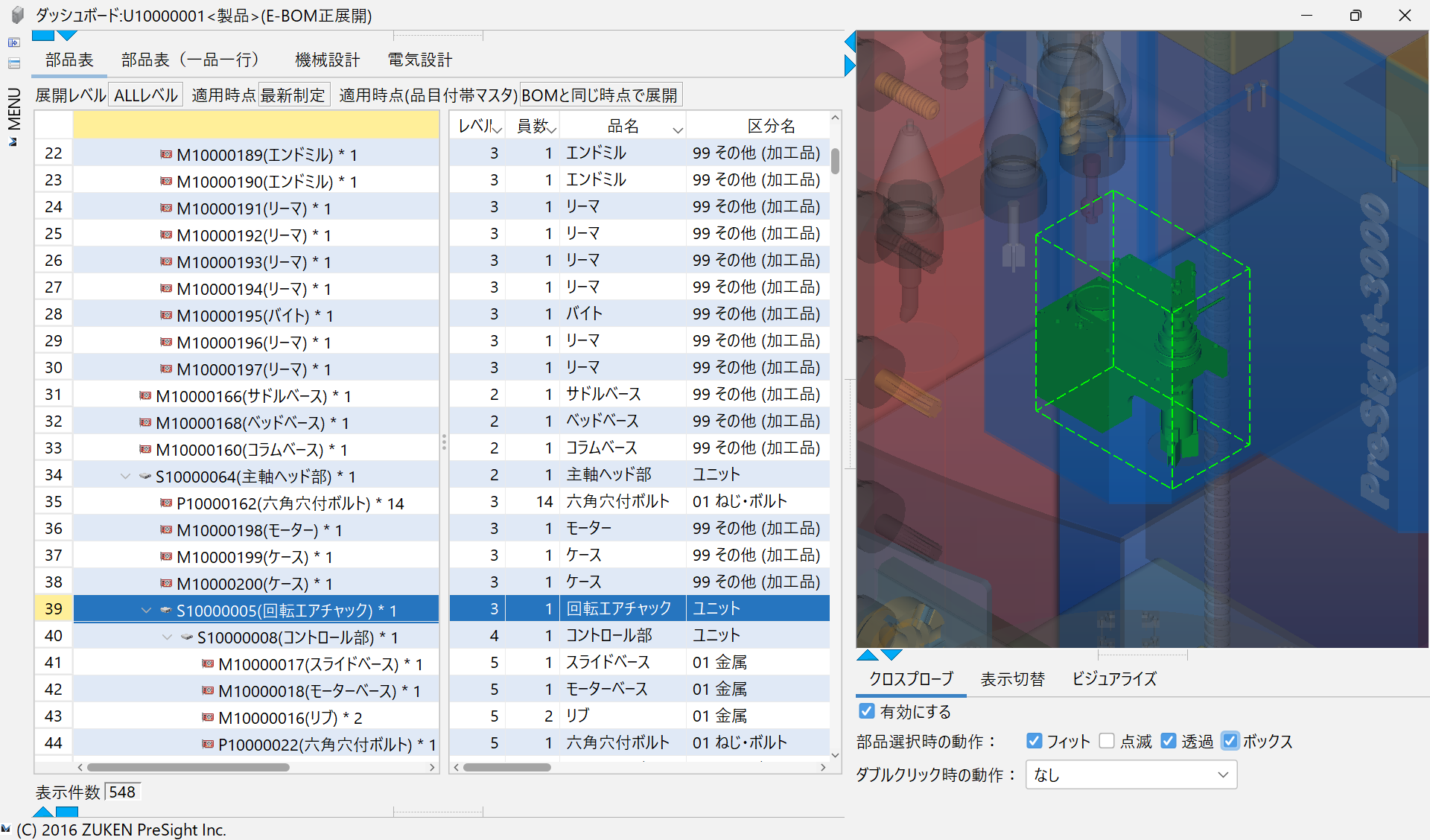Click the blue left arrow at the 3D viewer edge
The width and height of the screenshot is (1430, 840).
pyautogui.click(x=850, y=41)
